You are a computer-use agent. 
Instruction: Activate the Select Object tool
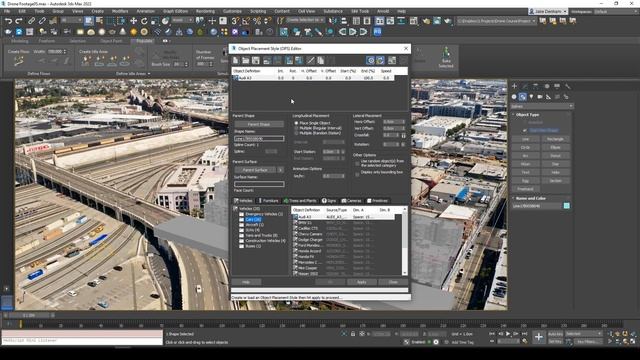coord(89,20)
